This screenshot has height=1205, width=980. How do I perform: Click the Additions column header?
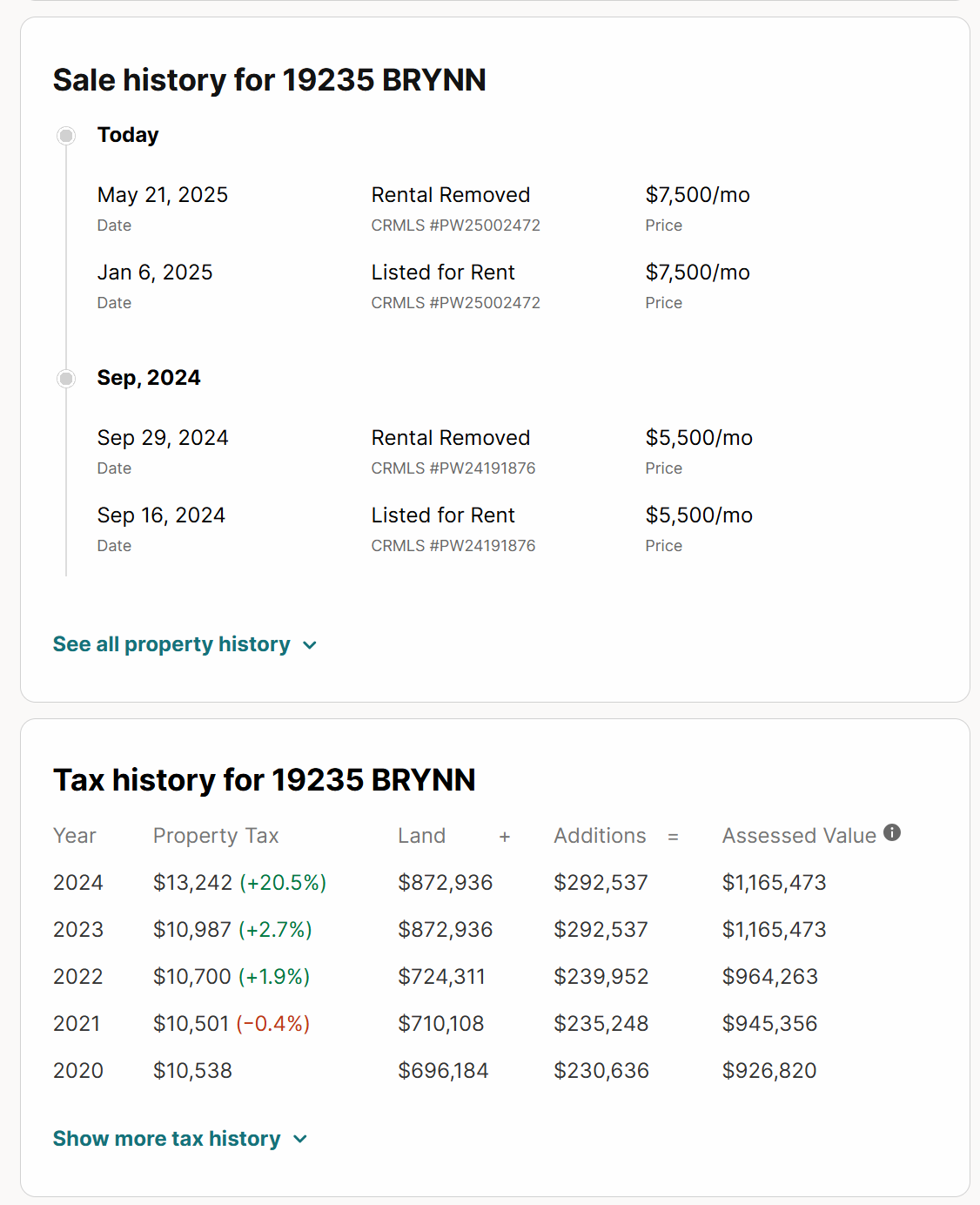[x=600, y=836]
